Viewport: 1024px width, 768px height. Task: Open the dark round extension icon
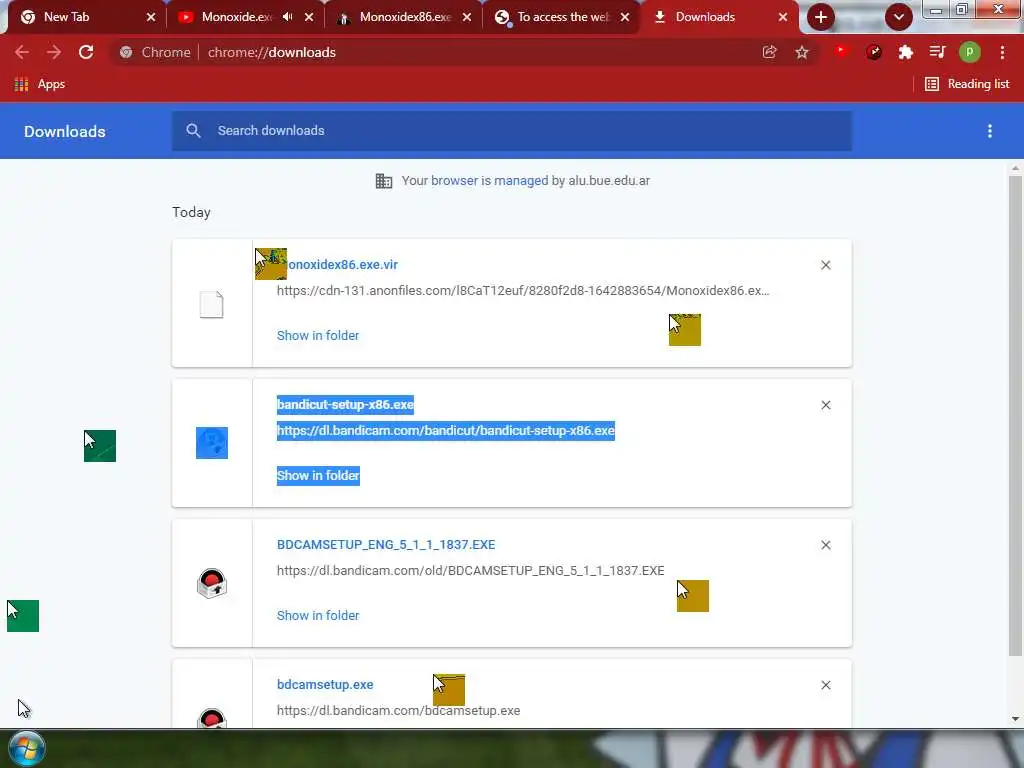(874, 52)
